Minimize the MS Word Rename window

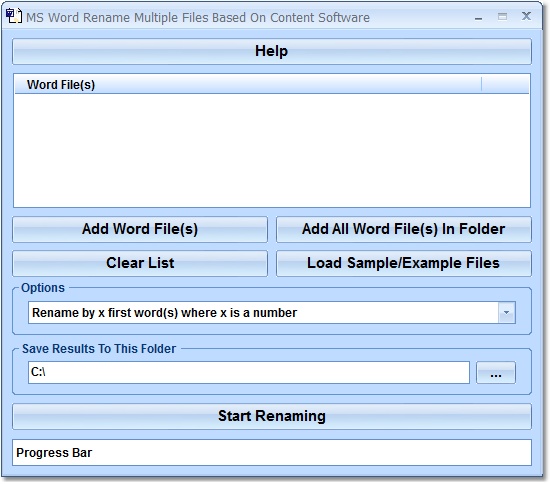(478, 18)
